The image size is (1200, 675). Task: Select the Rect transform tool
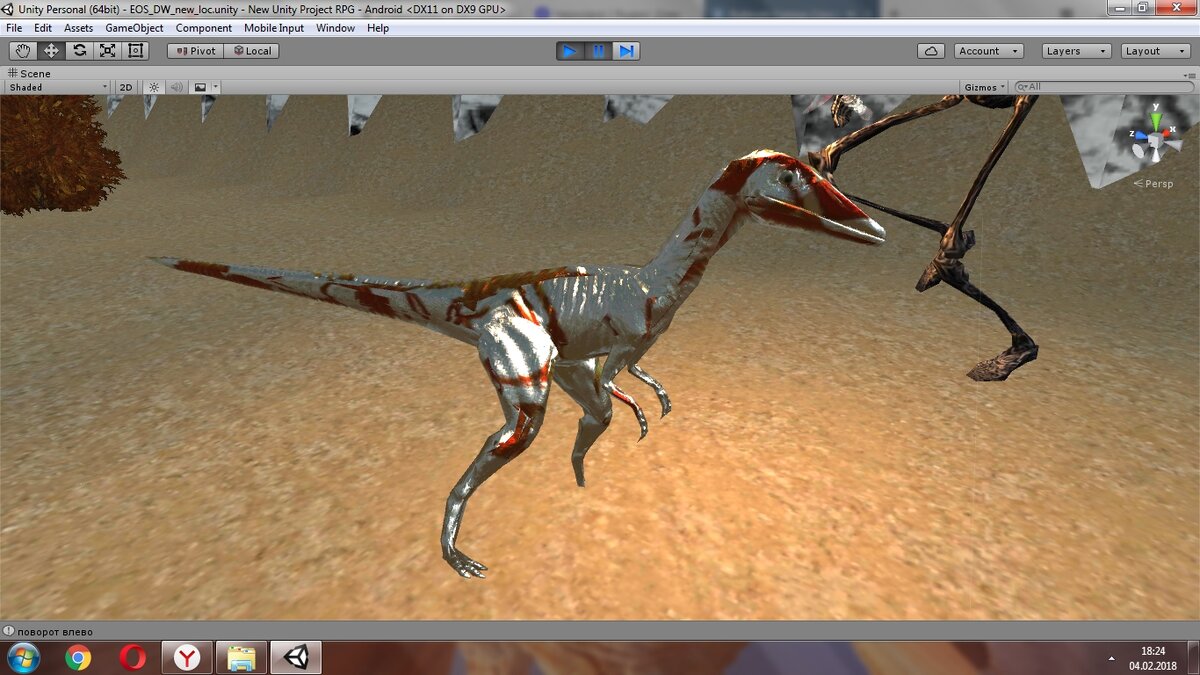click(135, 51)
